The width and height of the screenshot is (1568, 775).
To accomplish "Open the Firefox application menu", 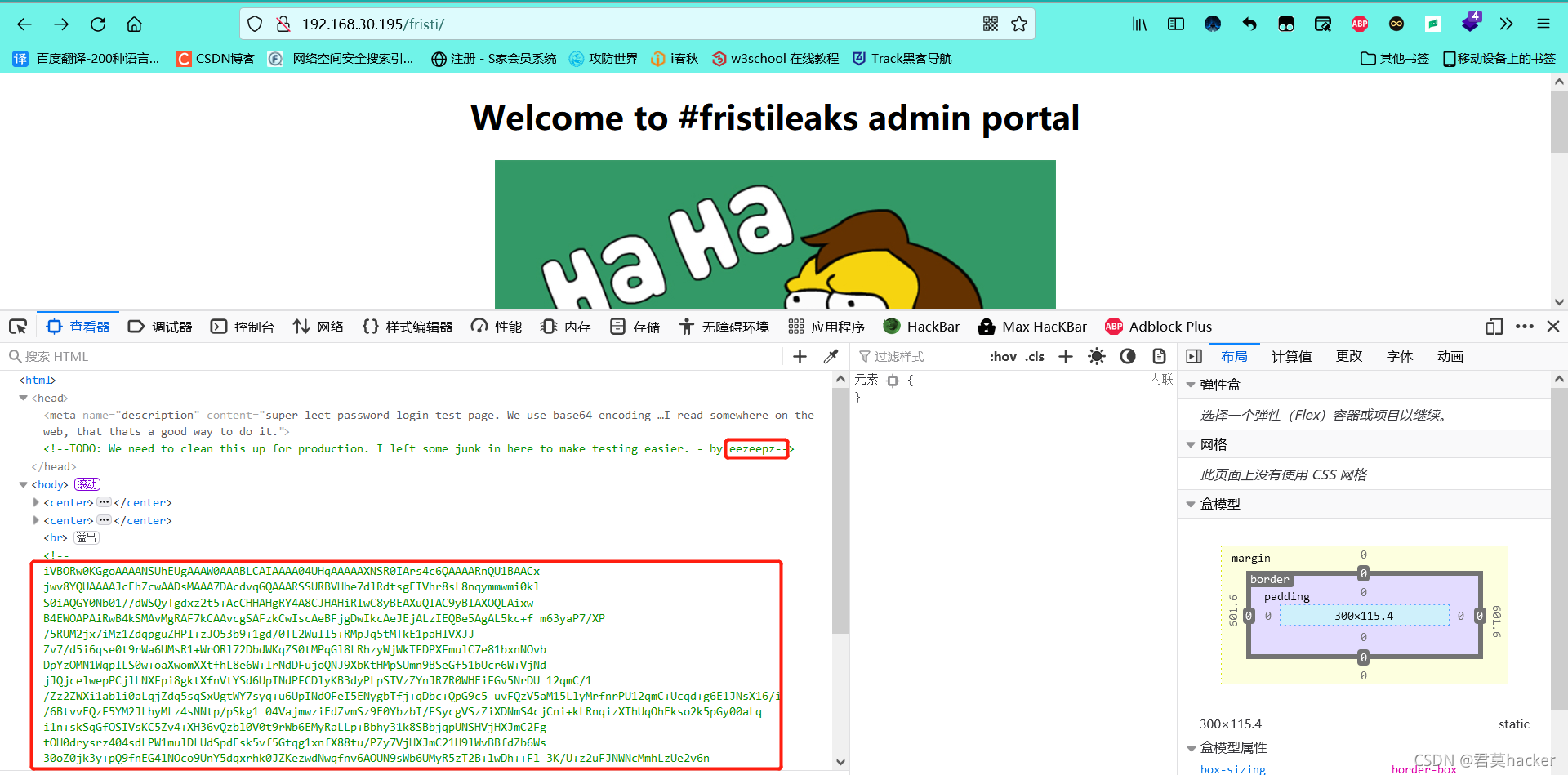I will tap(1543, 24).
